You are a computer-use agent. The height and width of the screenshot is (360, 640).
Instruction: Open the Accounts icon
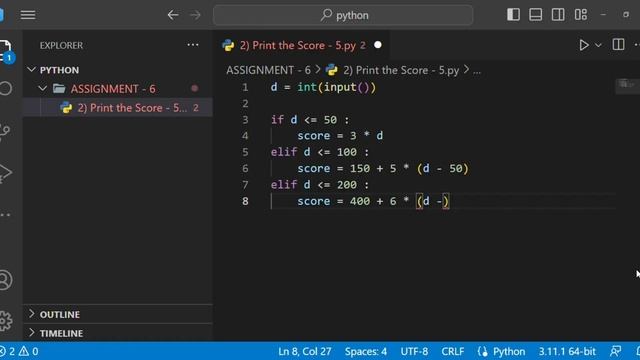pyautogui.click(x=6, y=280)
